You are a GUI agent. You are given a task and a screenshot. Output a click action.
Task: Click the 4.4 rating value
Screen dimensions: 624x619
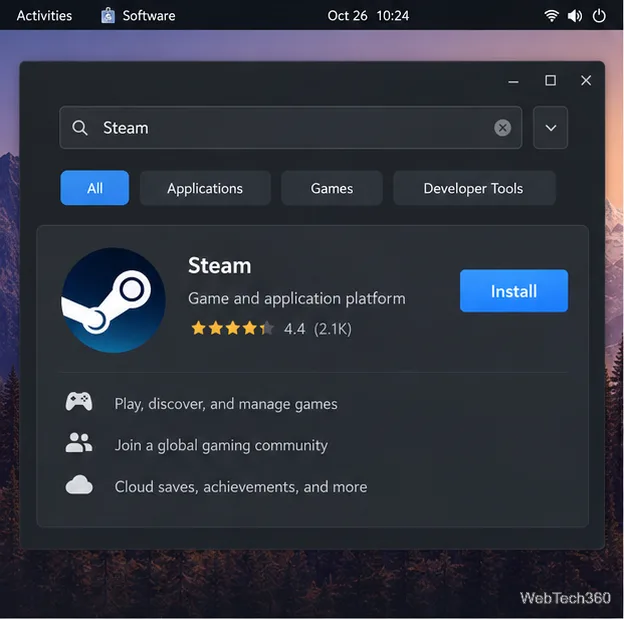[294, 329]
